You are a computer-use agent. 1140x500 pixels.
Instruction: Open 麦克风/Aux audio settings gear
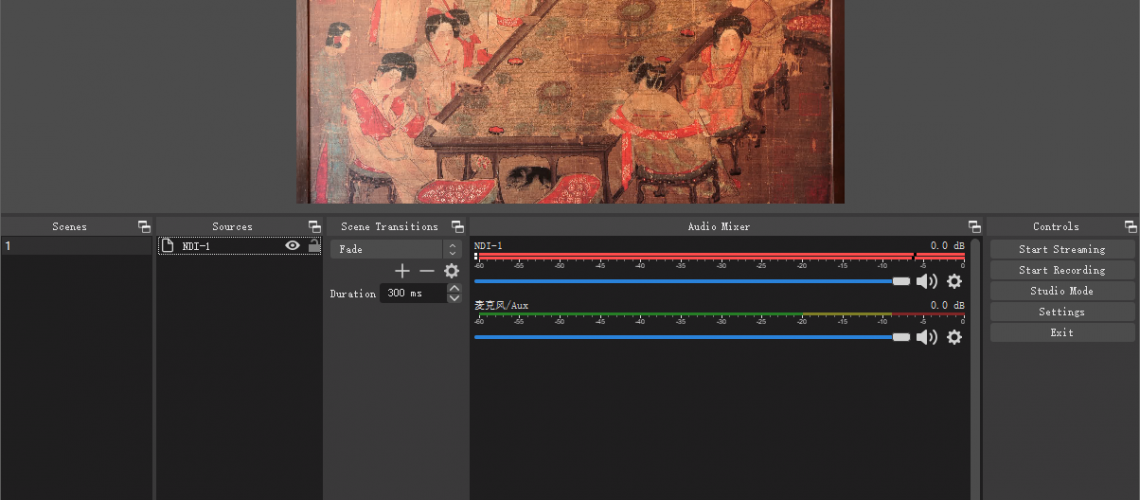954,337
